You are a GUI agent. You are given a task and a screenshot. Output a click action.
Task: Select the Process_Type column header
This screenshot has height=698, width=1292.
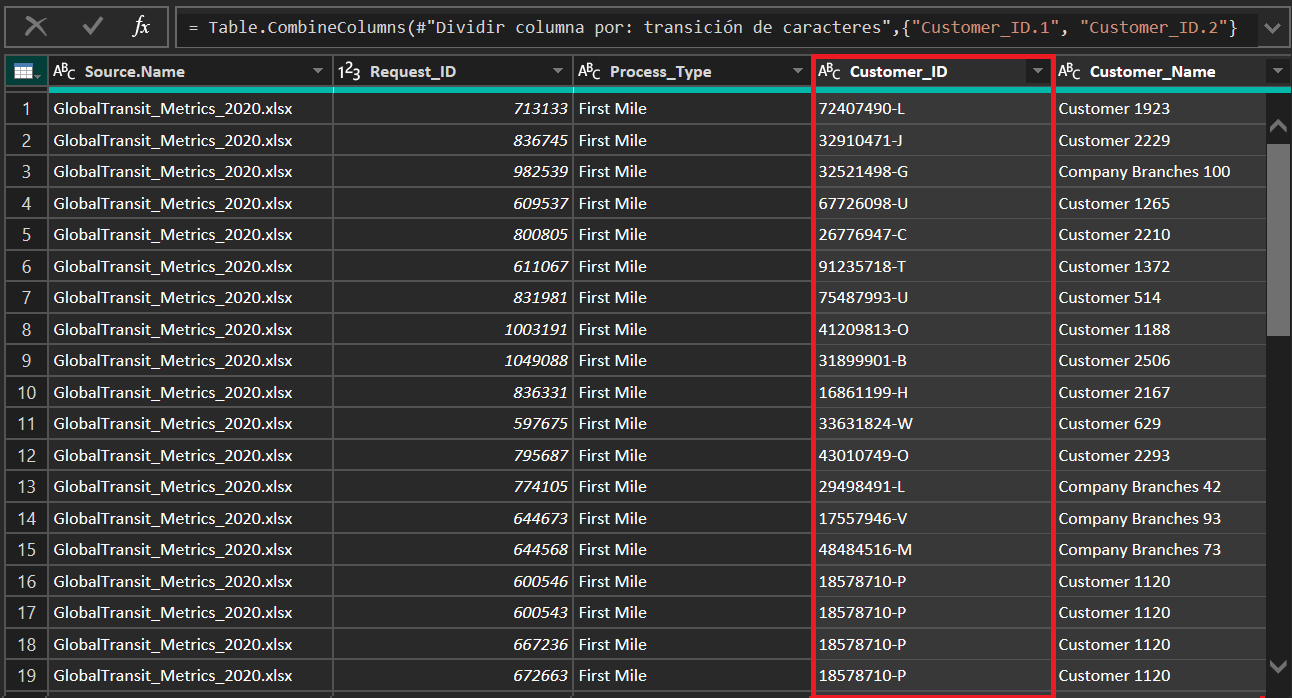(x=693, y=72)
